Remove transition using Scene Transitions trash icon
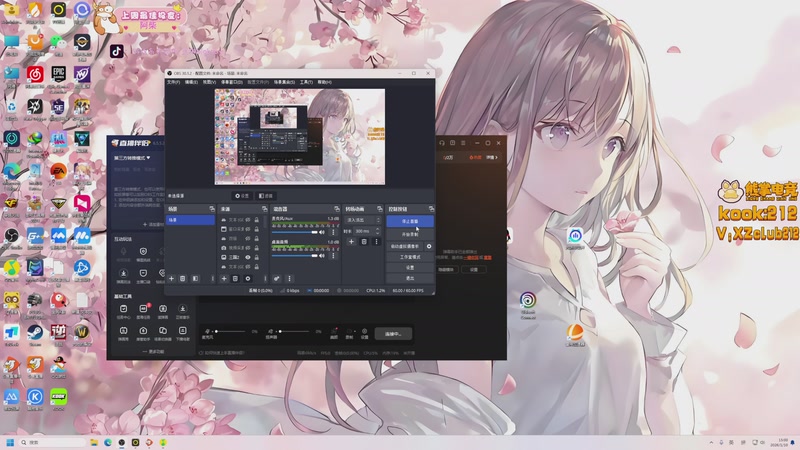 click(364, 241)
